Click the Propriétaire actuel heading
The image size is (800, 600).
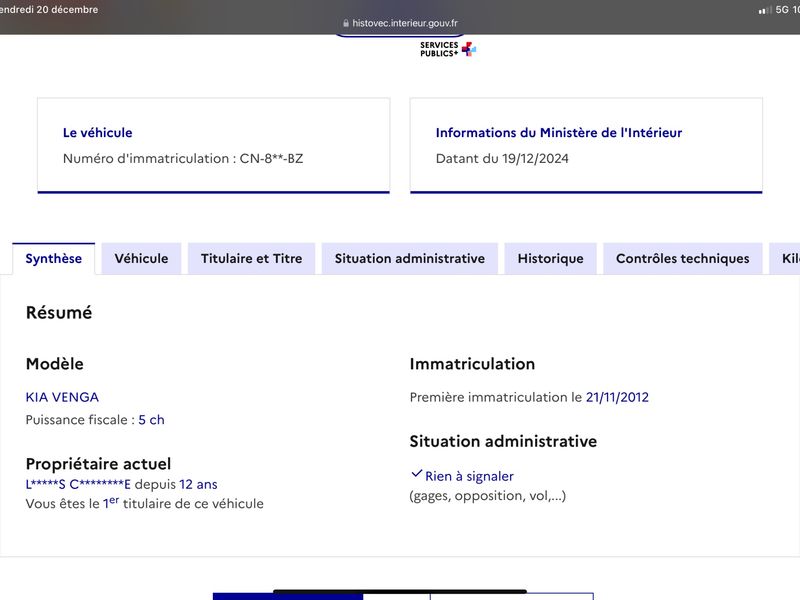[x=98, y=464]
